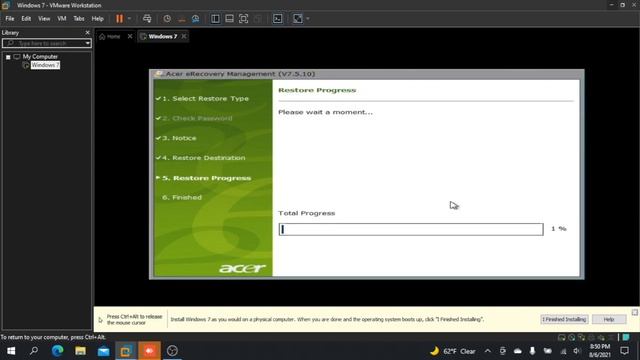This screenshot has width=640, height=360.
Task: Expand the power options dropdown arrow
Action: tap(129, 18)
